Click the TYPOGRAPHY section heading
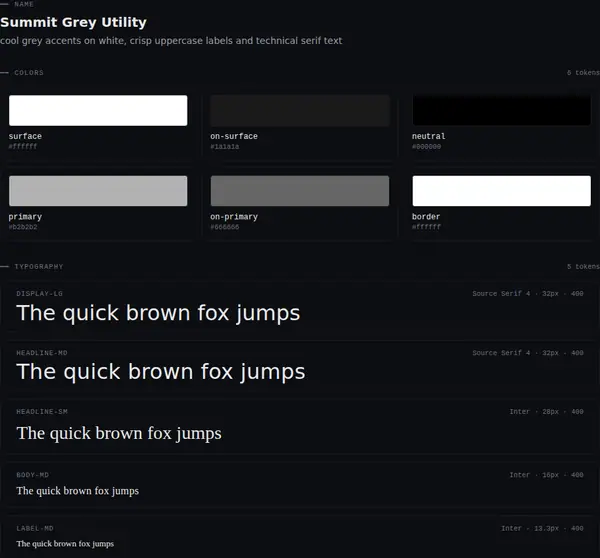 pos(39,266)
